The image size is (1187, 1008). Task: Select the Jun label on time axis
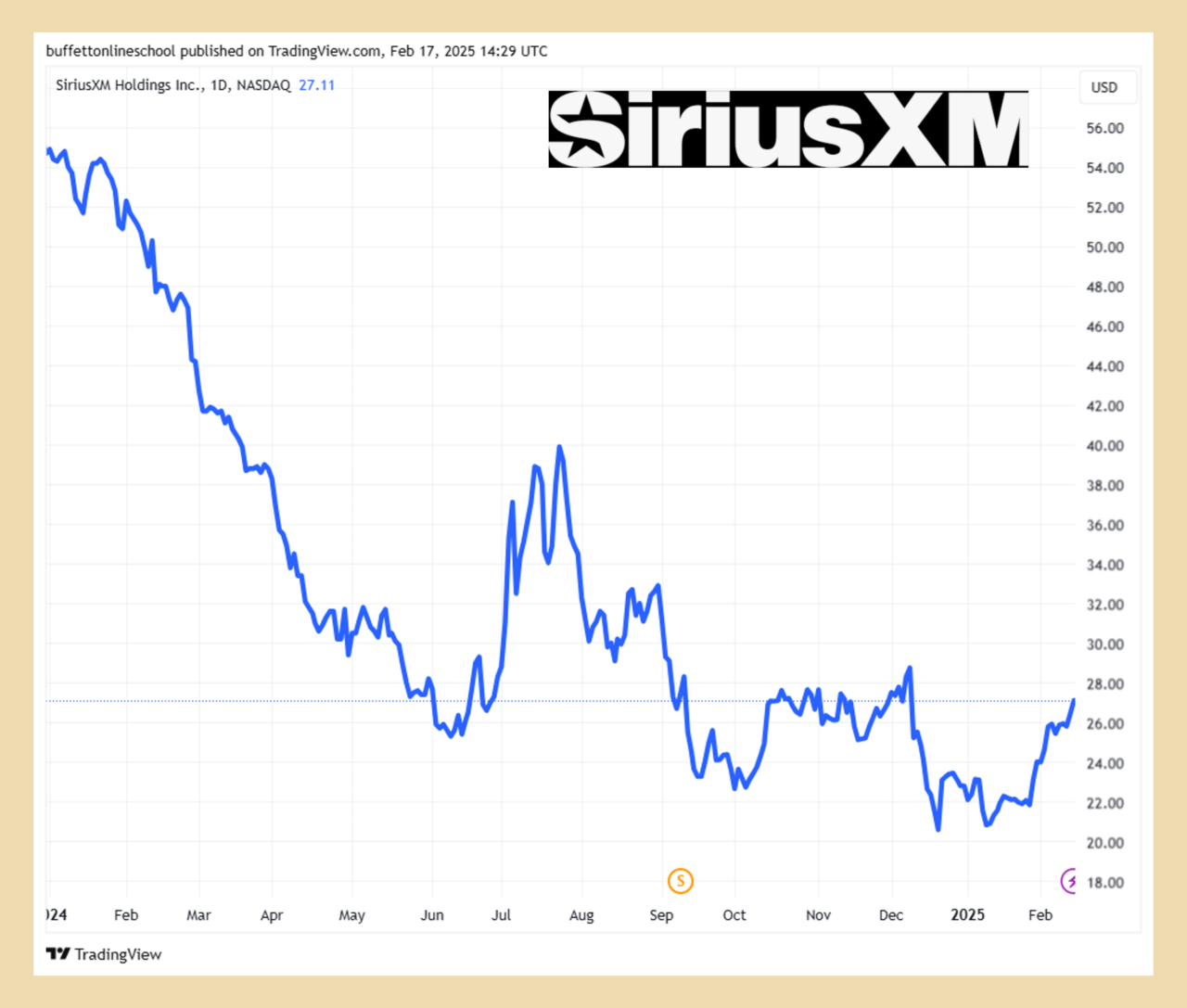[x=432, y=915]
